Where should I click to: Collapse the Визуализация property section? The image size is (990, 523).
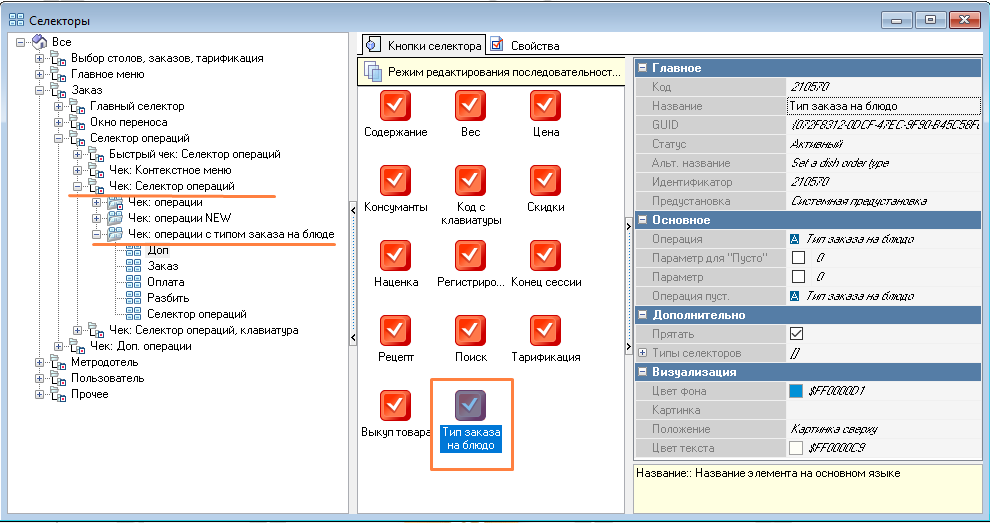pos(642,372)
